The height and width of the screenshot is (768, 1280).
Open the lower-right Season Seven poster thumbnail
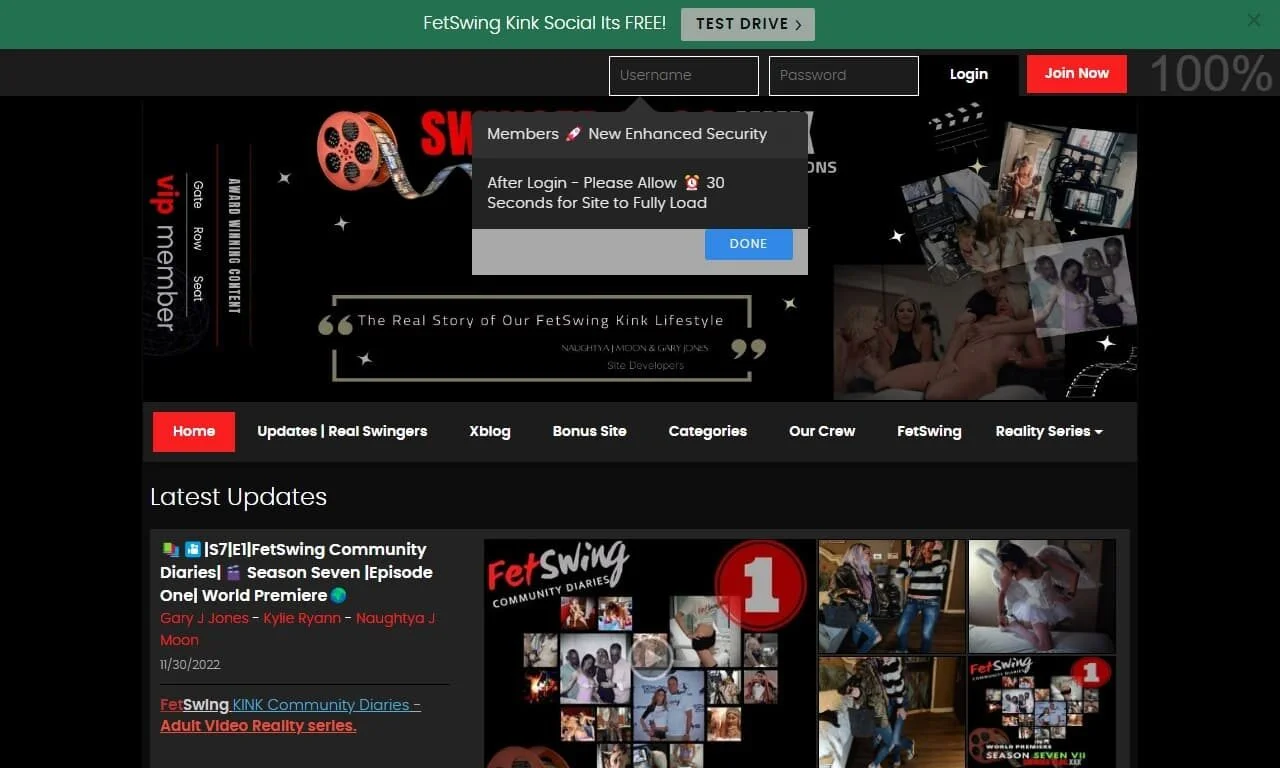tap(1041, 712)
